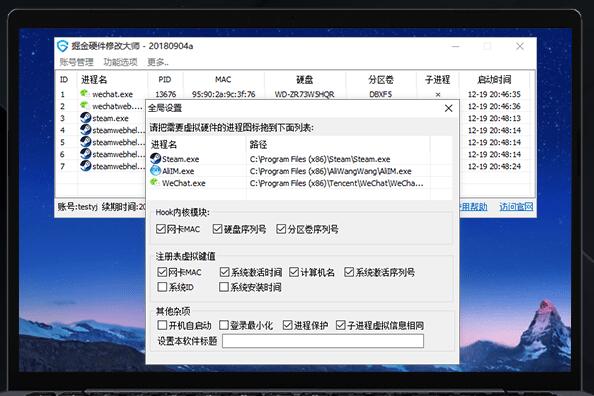
Task: Close the main 掘金硬件修改大师 window
Action: (x=520, y=46)
